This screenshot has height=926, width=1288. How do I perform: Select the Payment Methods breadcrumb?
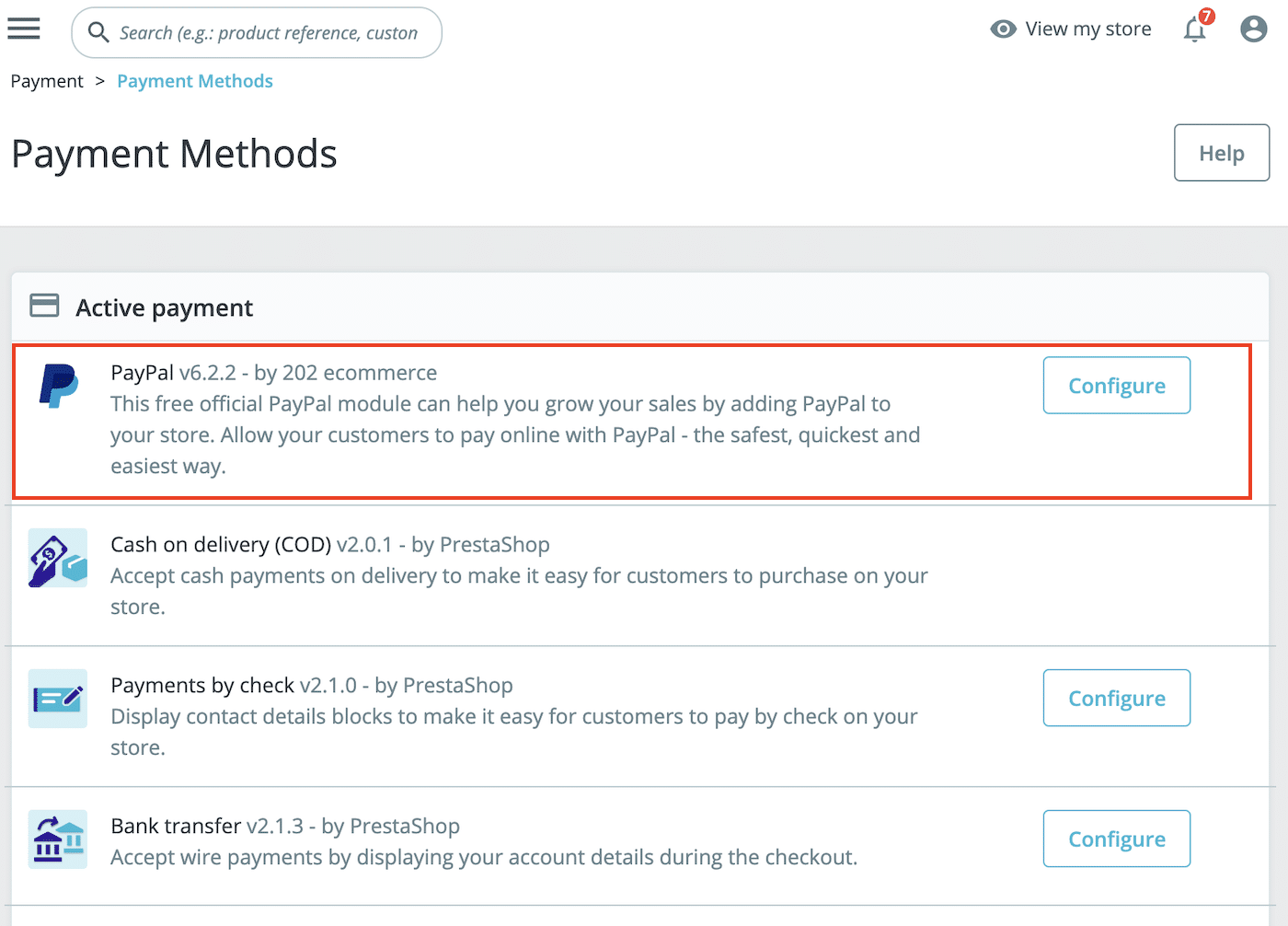pos(194,81)
